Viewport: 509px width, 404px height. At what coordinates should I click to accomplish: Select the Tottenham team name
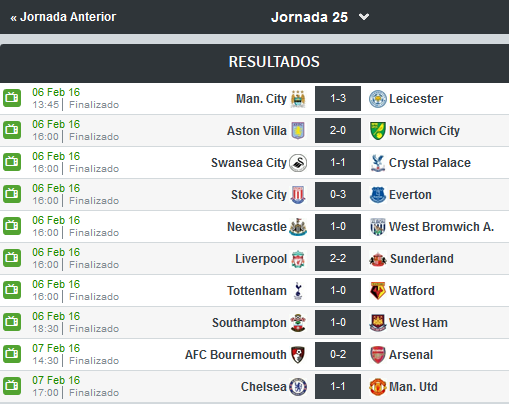point(257,291)
